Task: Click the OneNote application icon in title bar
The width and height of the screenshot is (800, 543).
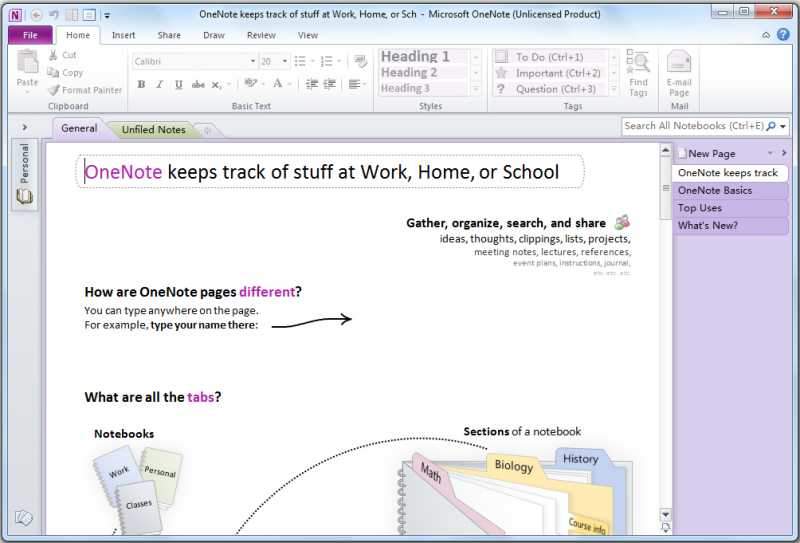Action: [15, 15]
